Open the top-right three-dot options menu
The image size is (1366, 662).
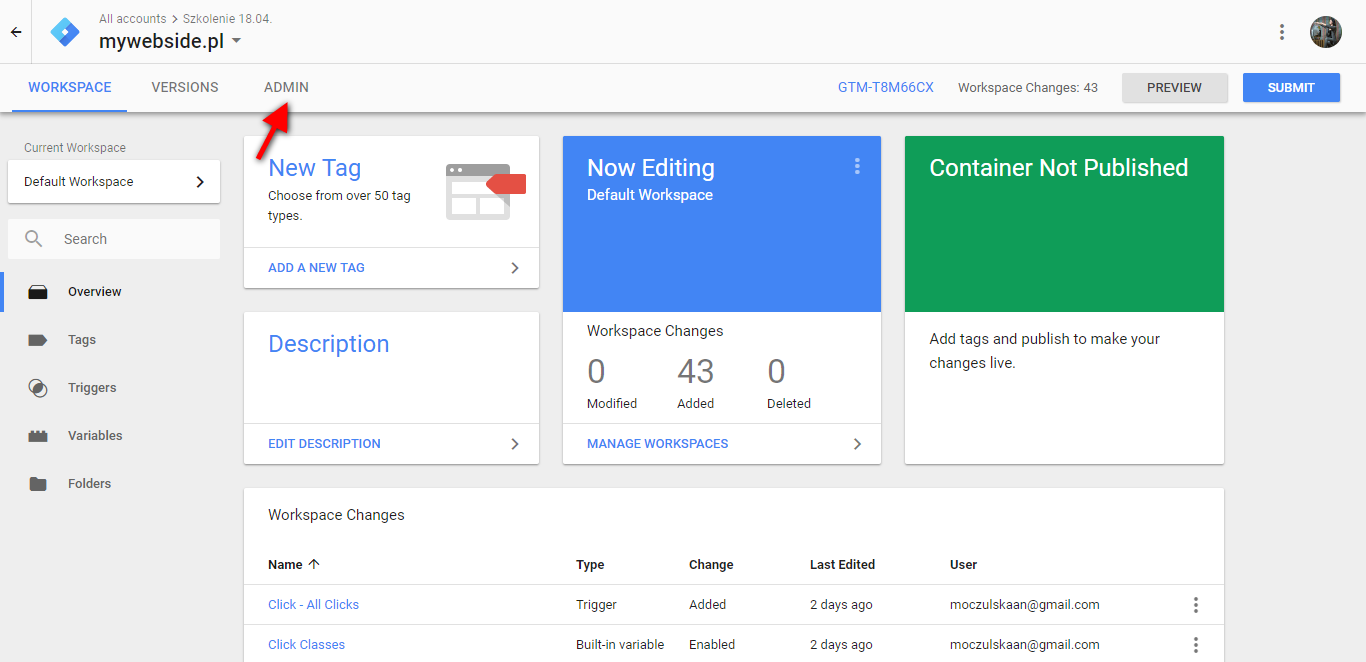[x=1282, y=32]
